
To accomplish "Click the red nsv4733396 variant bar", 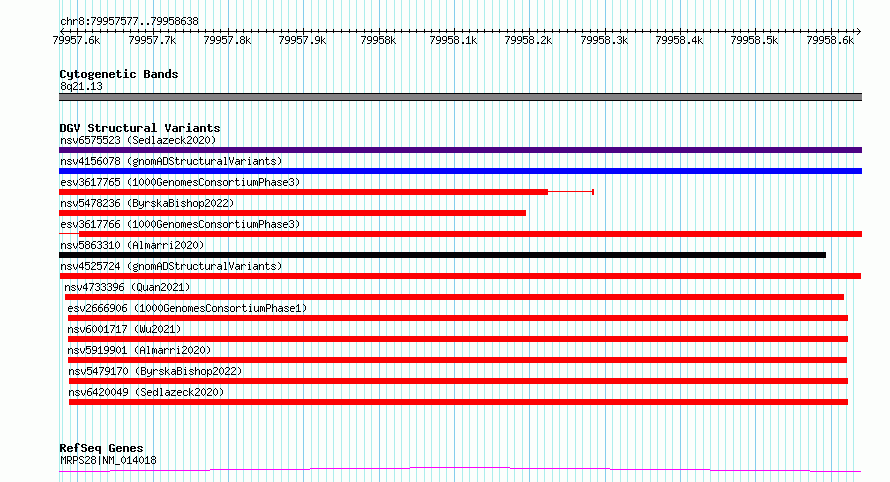I will point(454,297).
